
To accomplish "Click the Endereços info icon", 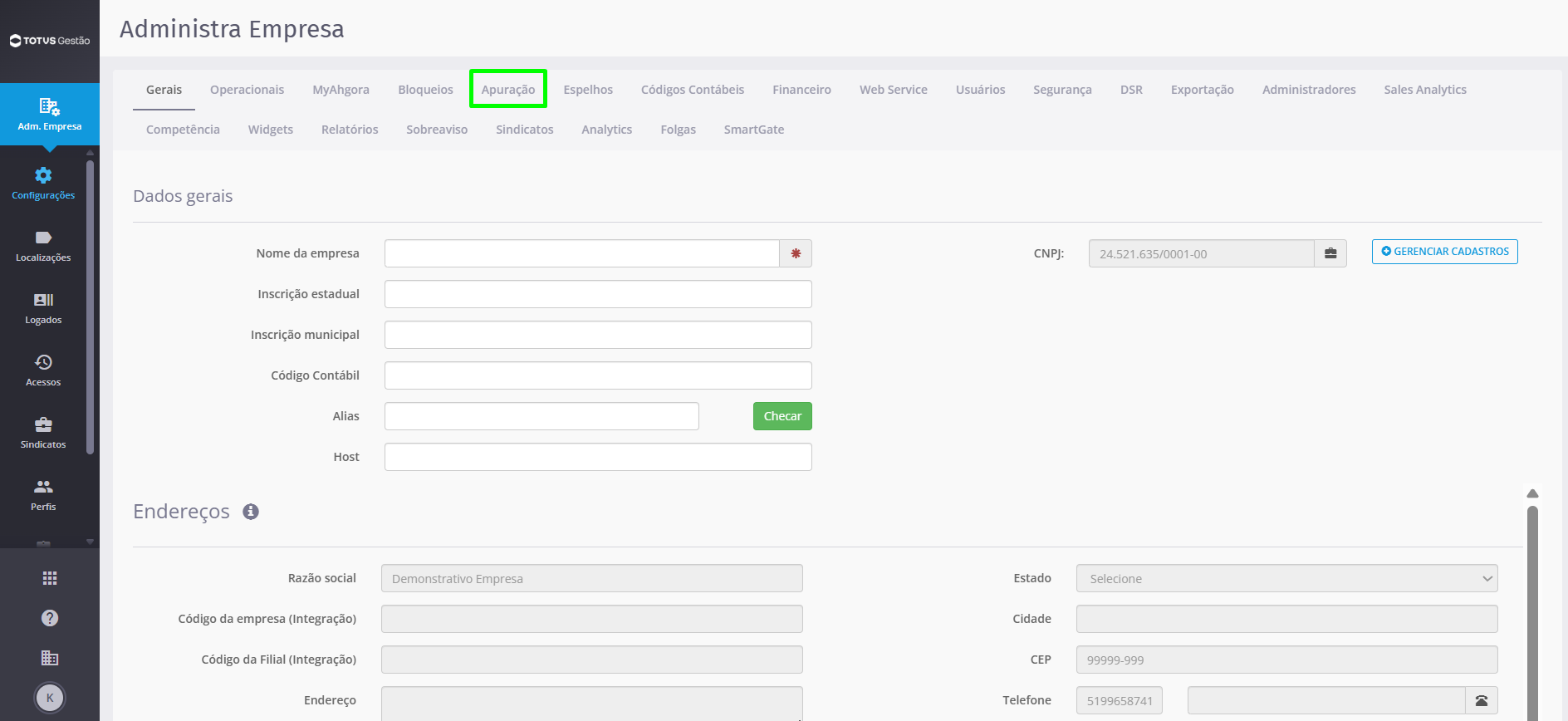I will pyautogui.click(x=251, y=512).
